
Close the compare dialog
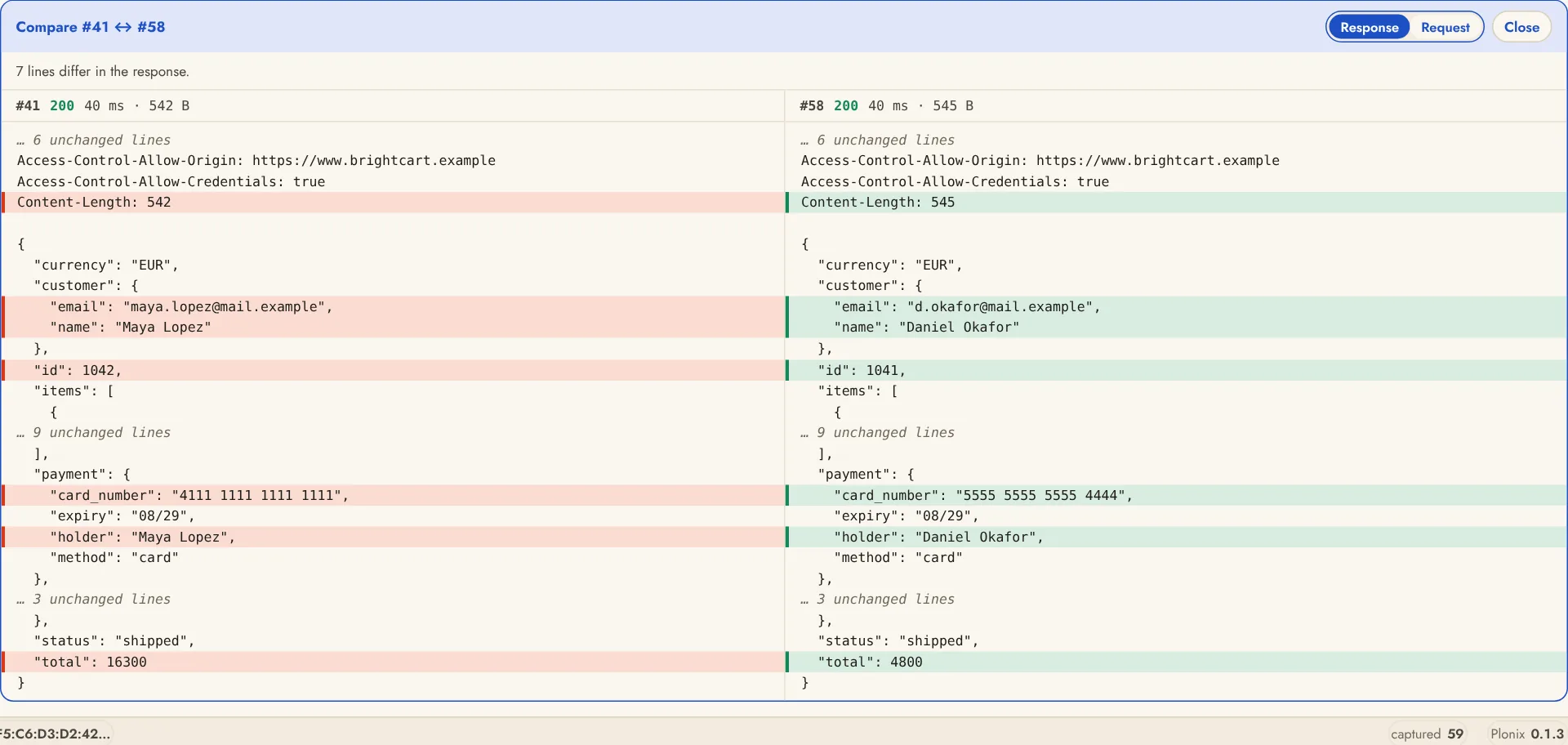(x=1521, y=27)
